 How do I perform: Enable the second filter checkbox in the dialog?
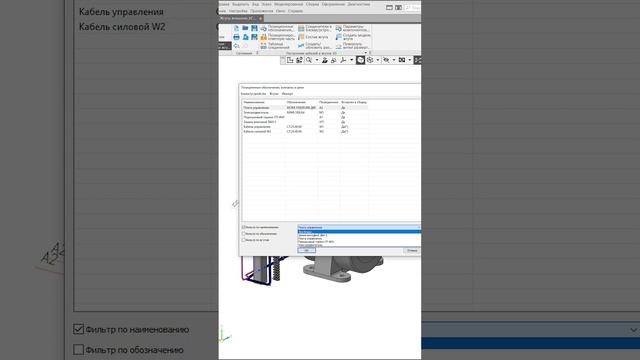[244, 234]
